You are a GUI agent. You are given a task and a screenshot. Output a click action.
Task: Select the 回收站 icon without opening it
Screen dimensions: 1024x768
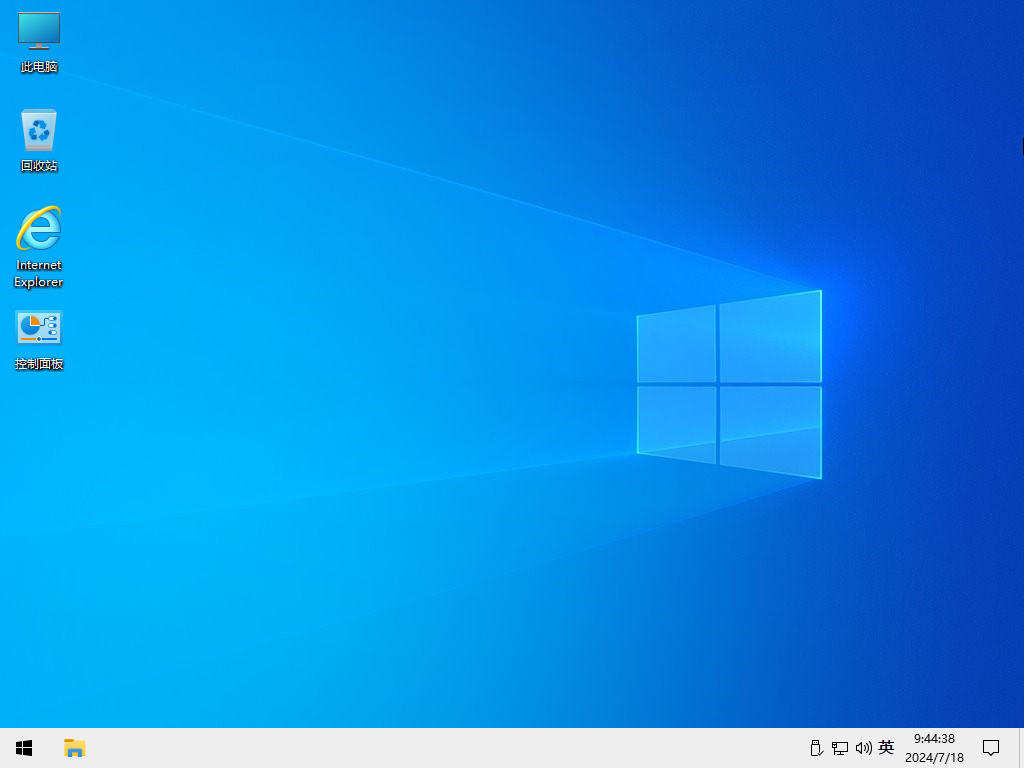(38, 128)
